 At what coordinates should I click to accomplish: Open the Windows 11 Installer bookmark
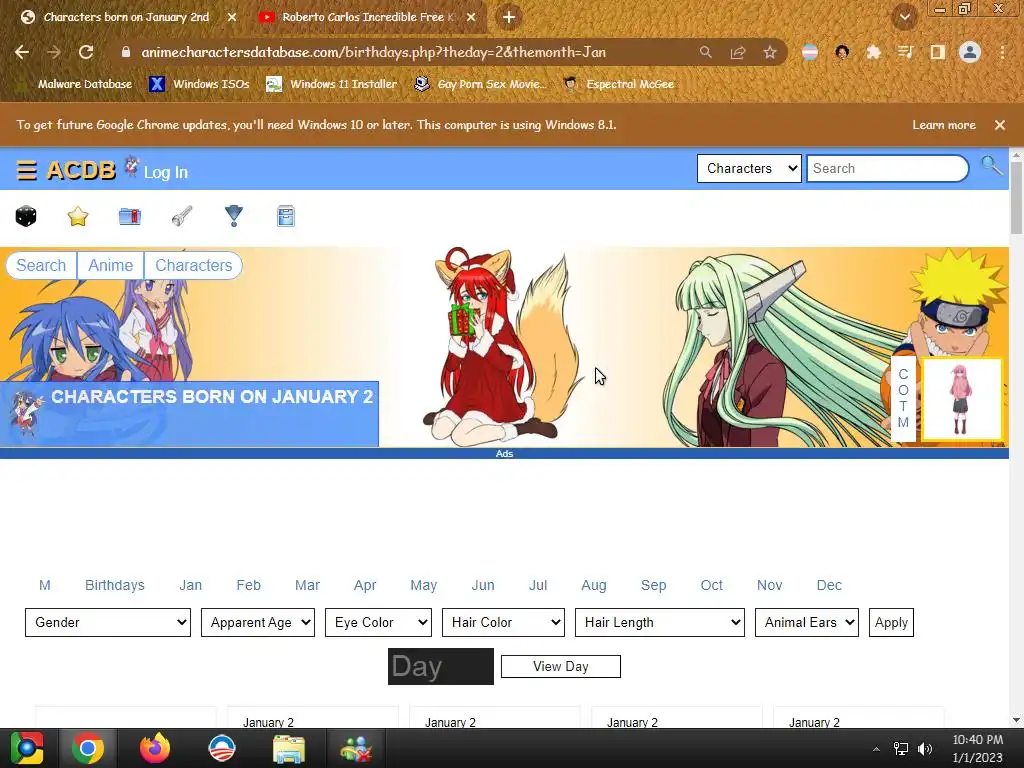click(332, 84)
